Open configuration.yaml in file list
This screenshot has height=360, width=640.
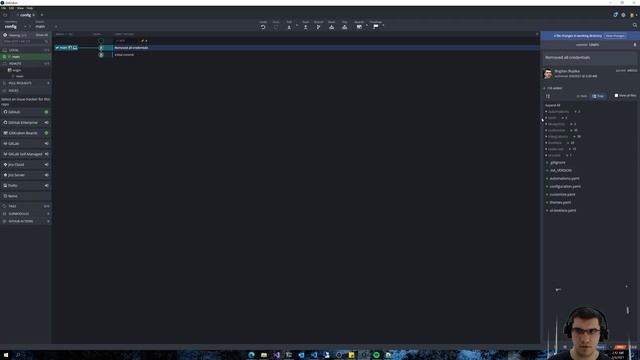565,187
